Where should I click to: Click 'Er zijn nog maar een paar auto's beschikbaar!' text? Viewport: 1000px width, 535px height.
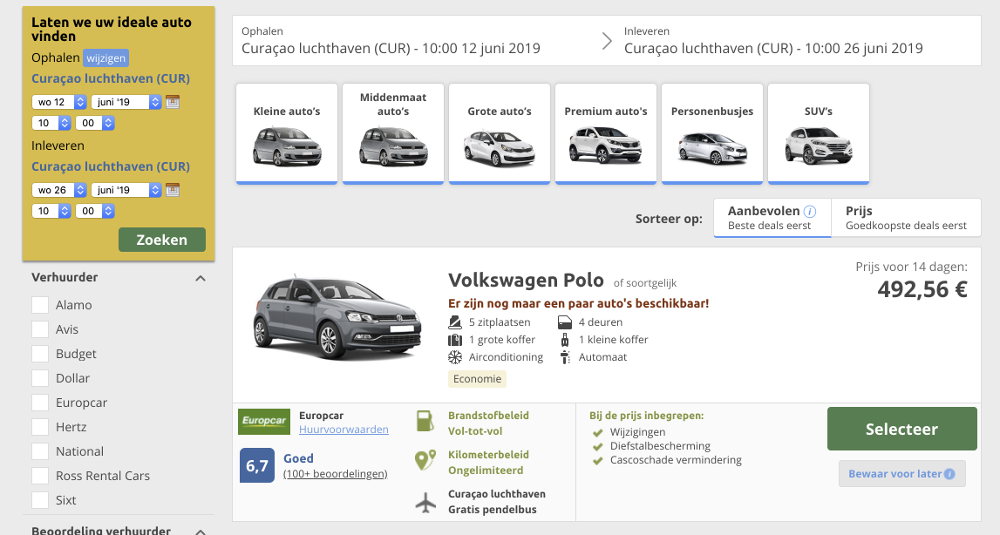578,304
